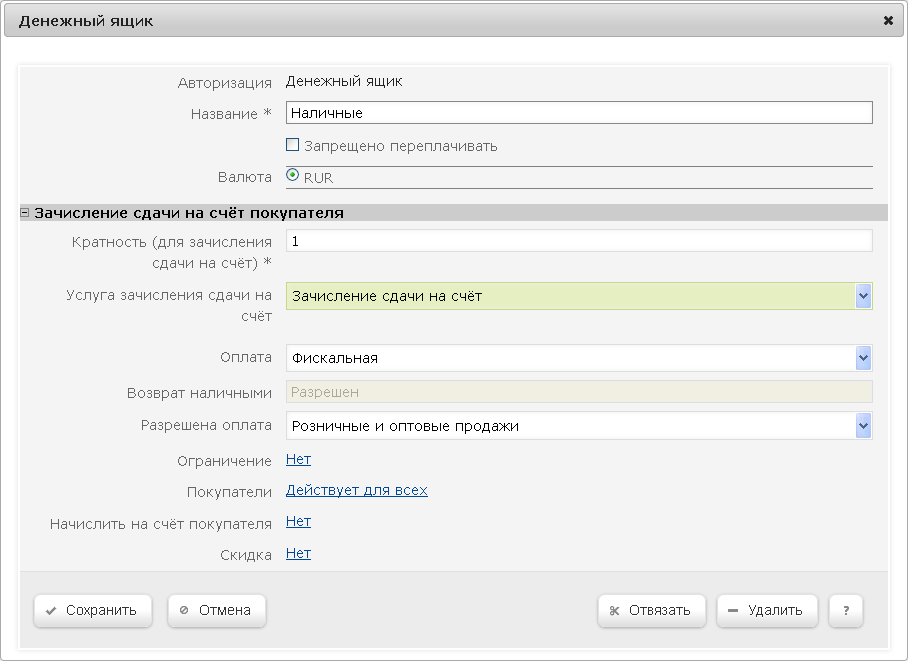Viewport: 908px width, 661px height.
Task: Focus the Кратность input field
Action: click(x=578, y=241)
